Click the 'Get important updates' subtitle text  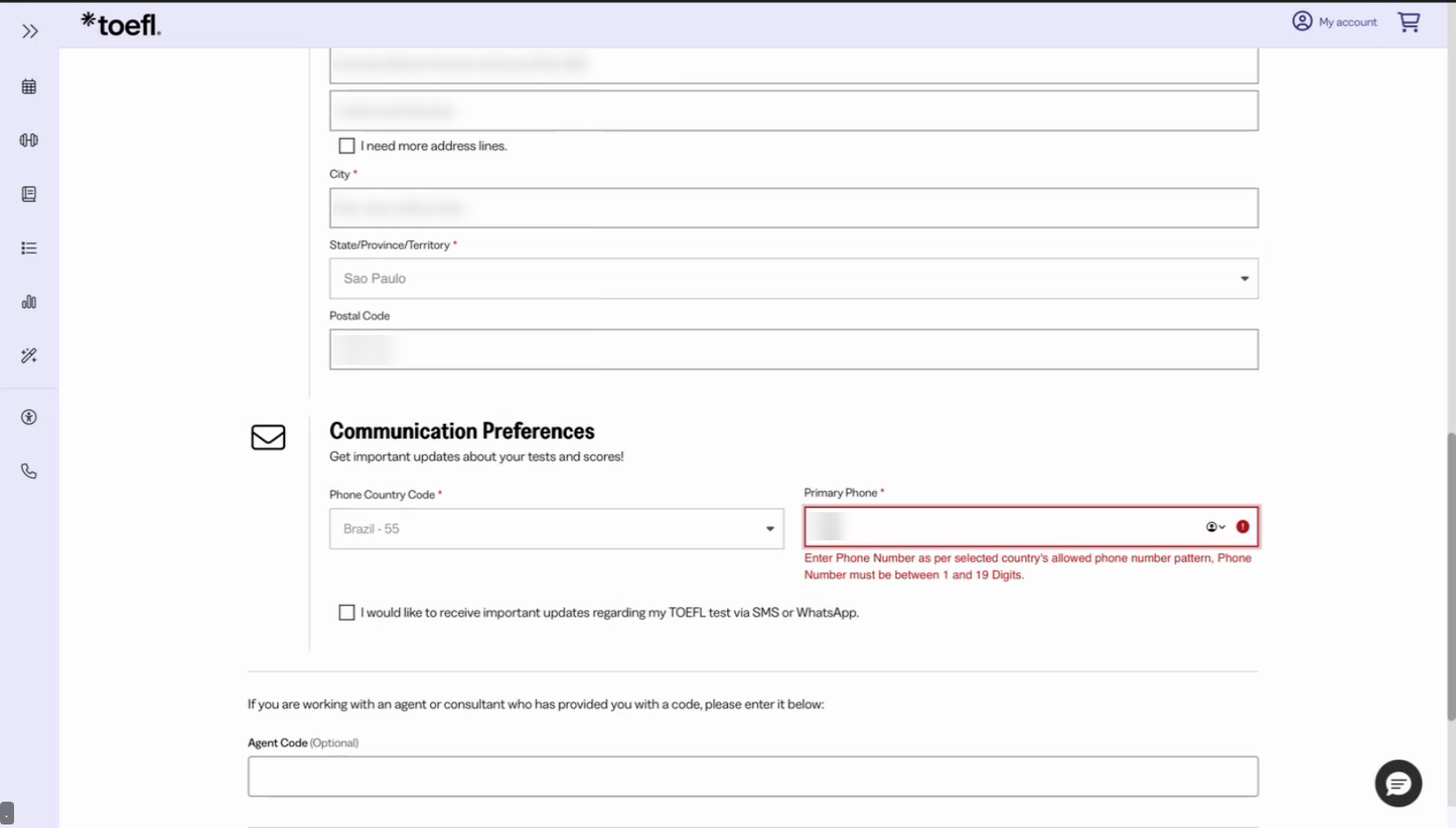tap(476, 456)
